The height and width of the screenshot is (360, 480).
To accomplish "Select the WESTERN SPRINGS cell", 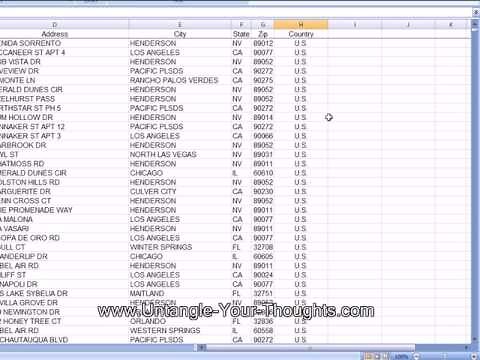I will (x=180, y=330).
